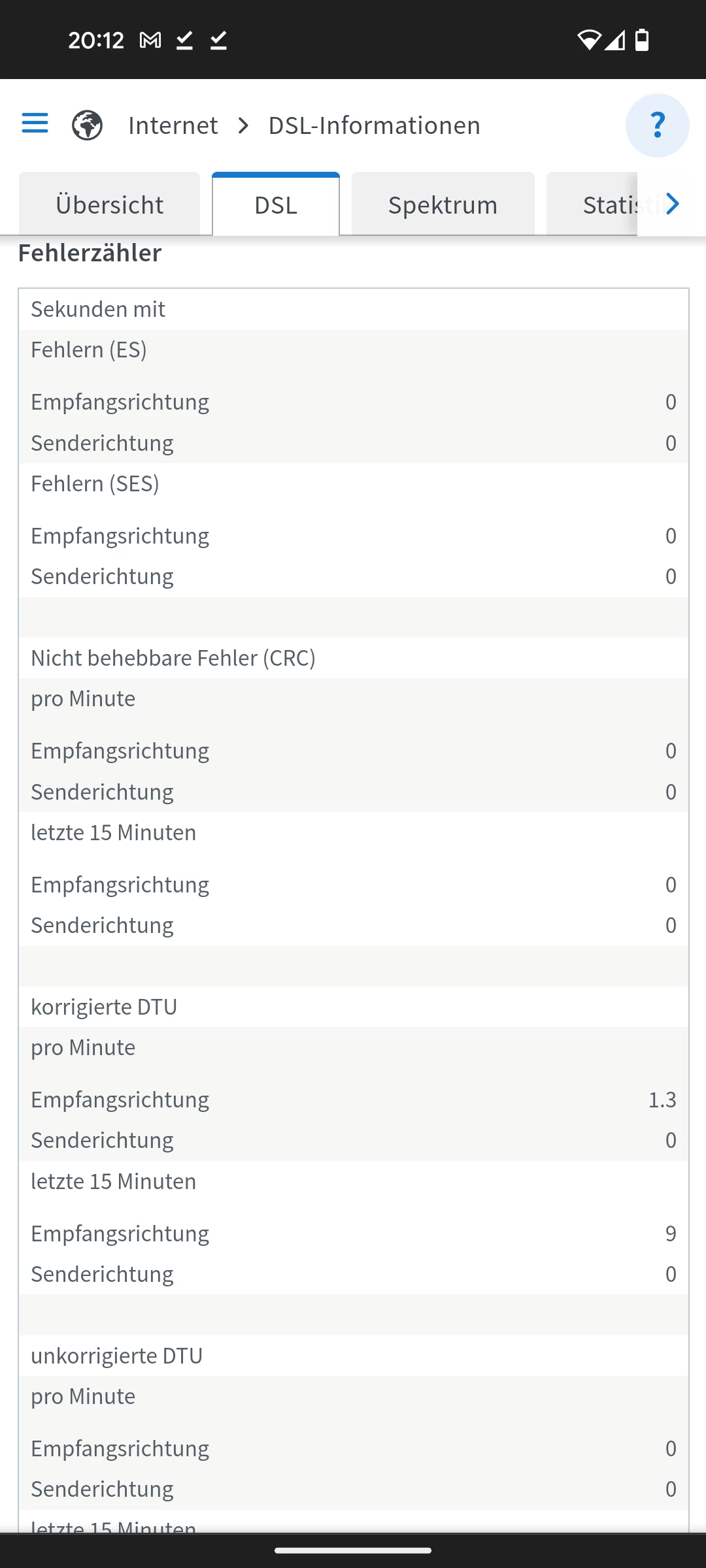Tap the 1.3 korrigierte DTU value
Screen dimensions: 706x1568
pyautogui.click(x=662, y=1100)
